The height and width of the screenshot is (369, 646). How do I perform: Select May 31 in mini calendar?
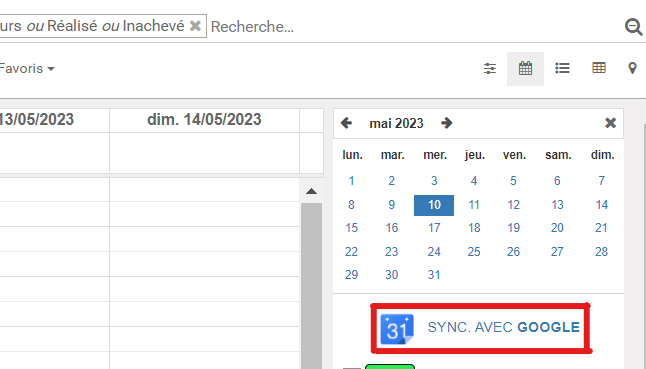click(434, 275)
